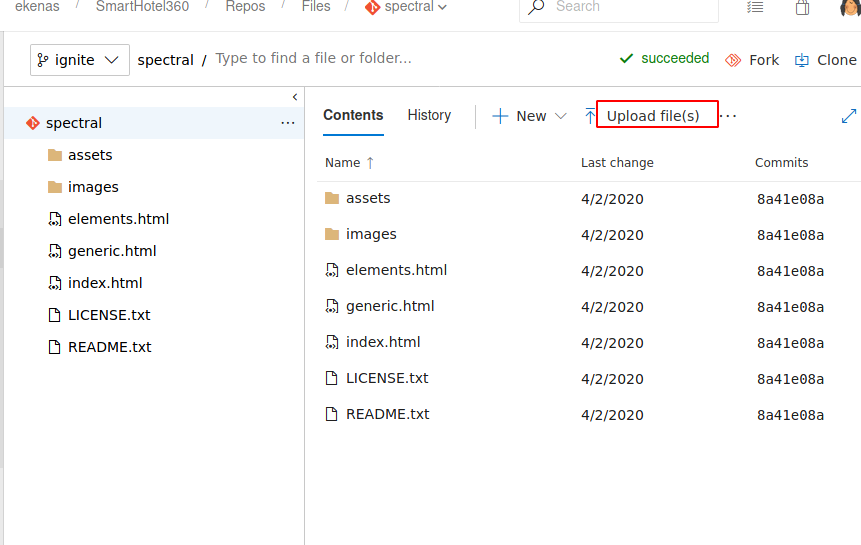Type in the file path finder field
The image size is (861, 545).
coord(400,59)
